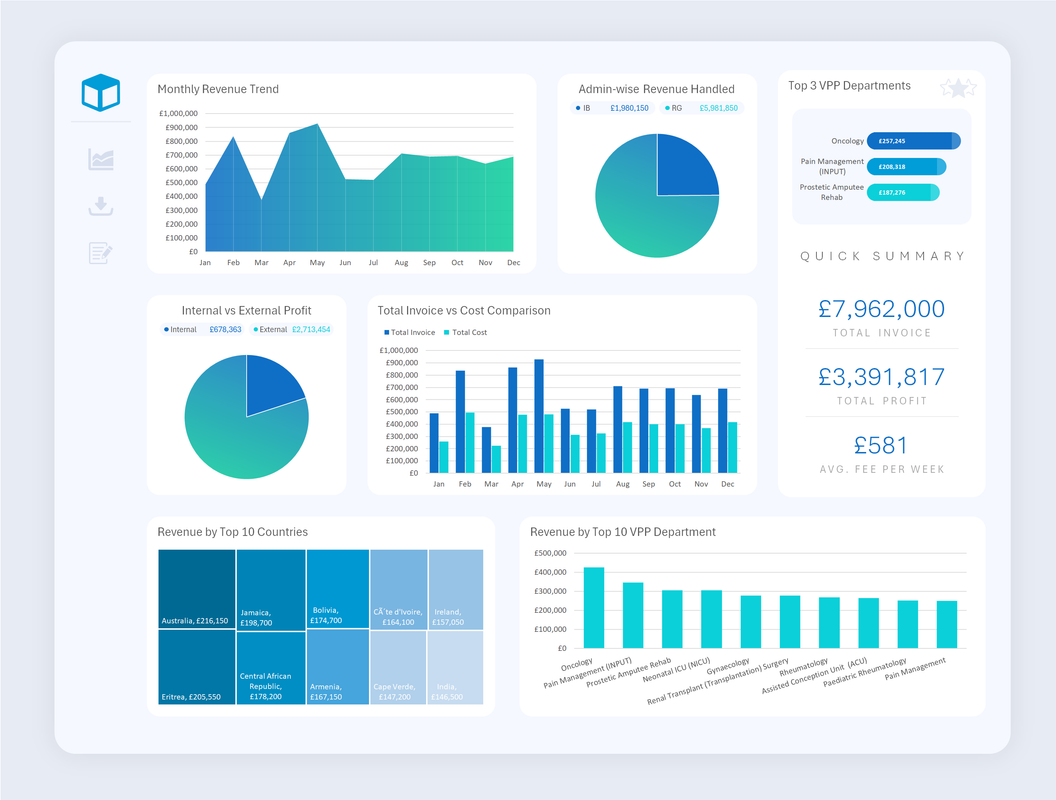The height and width of the screenshot is (800, 1056).
Task: Select the Bolivia £174,700 treemap tile
Action: tap(338, 589)
